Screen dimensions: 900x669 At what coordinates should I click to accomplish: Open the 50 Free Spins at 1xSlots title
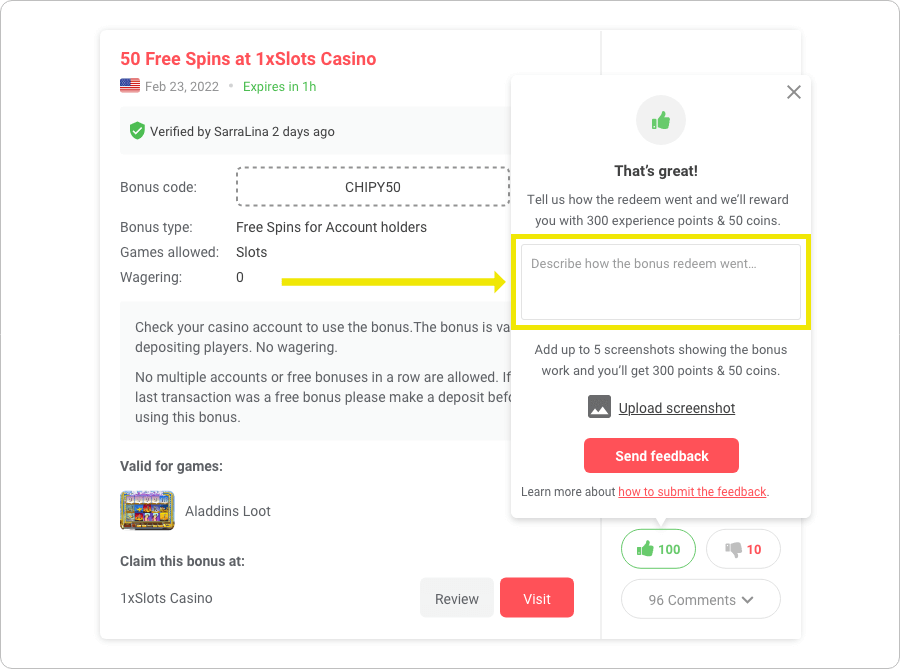[247, 58]
